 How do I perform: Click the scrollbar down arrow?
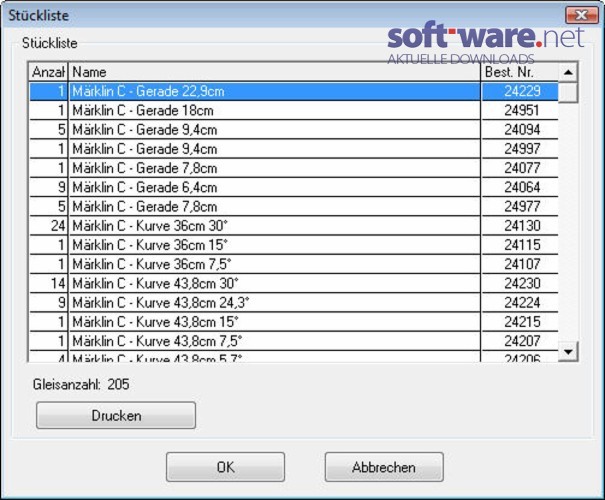coord(568,351)
